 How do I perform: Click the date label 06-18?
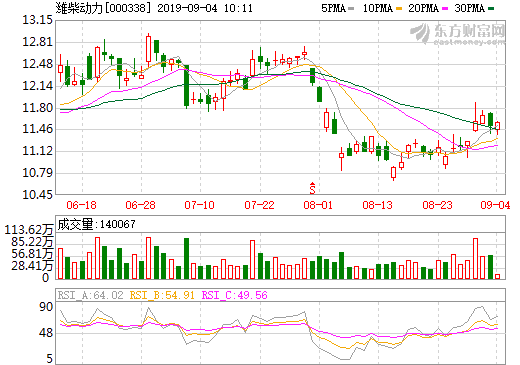pyautogui.click(x=81, y=205)
